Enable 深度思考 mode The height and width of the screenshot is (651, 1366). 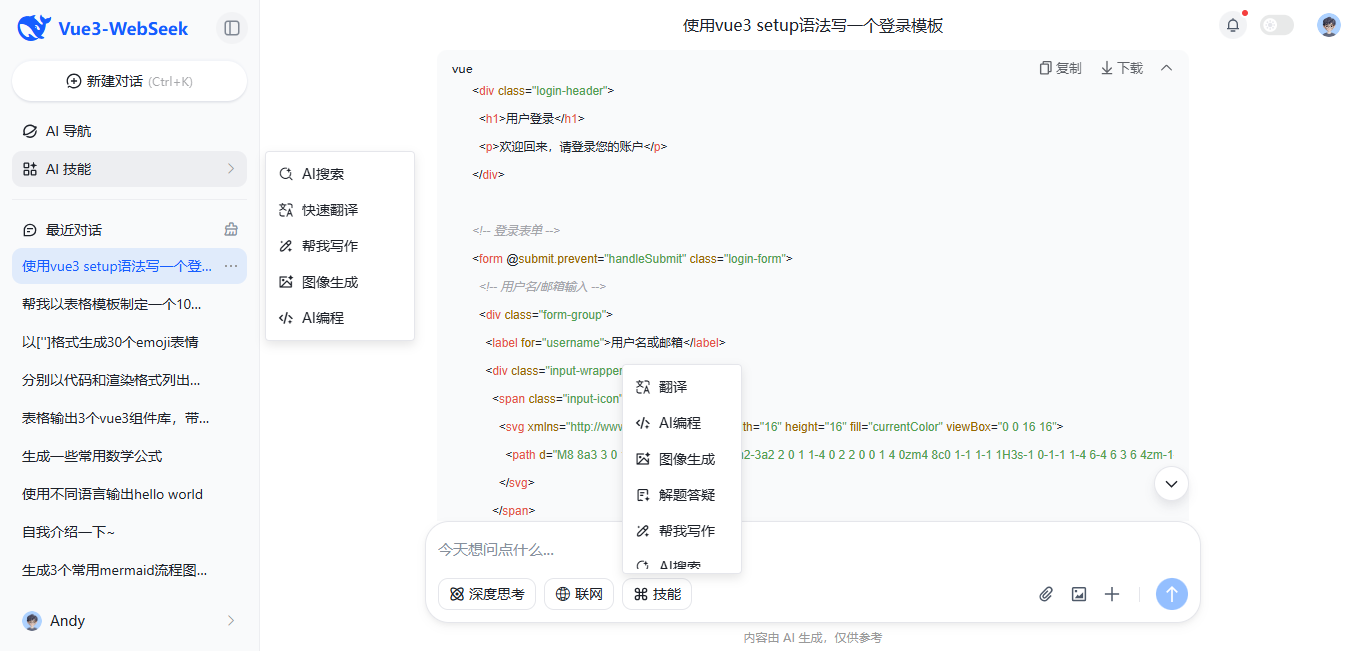(486, 594)
